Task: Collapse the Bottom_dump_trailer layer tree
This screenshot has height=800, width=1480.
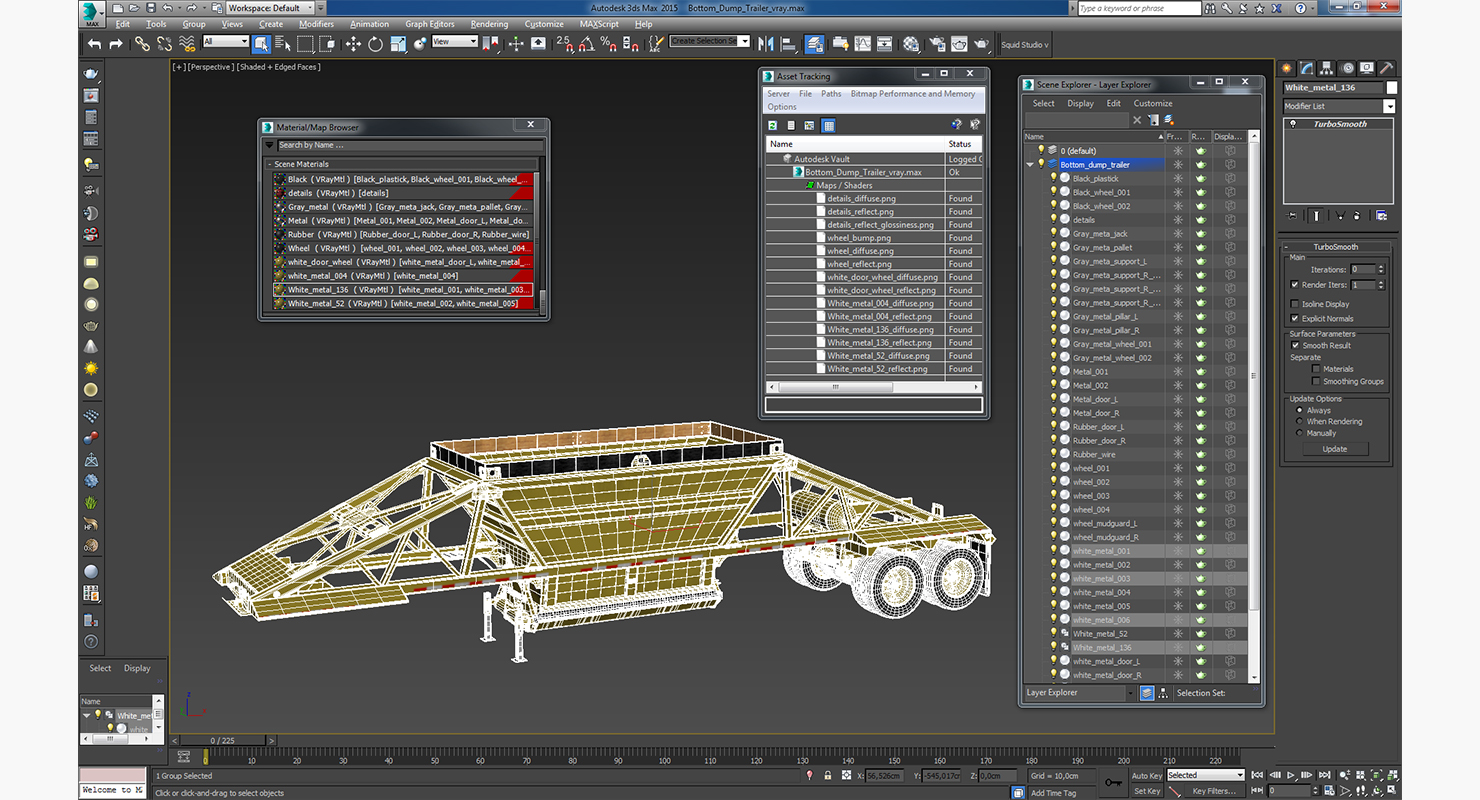Action: point(1030,165)
